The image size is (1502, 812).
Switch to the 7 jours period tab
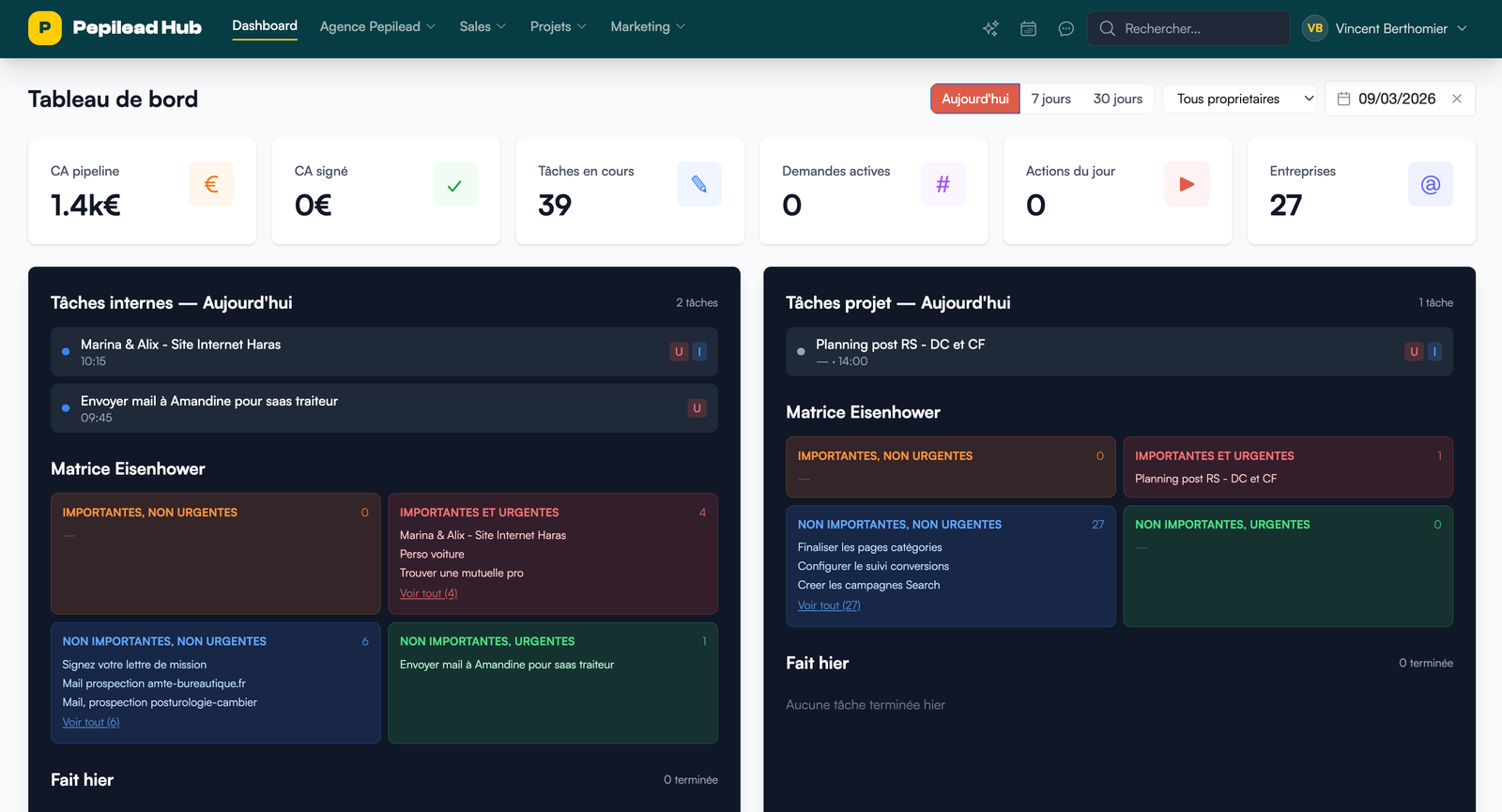tap(1050, 99)
